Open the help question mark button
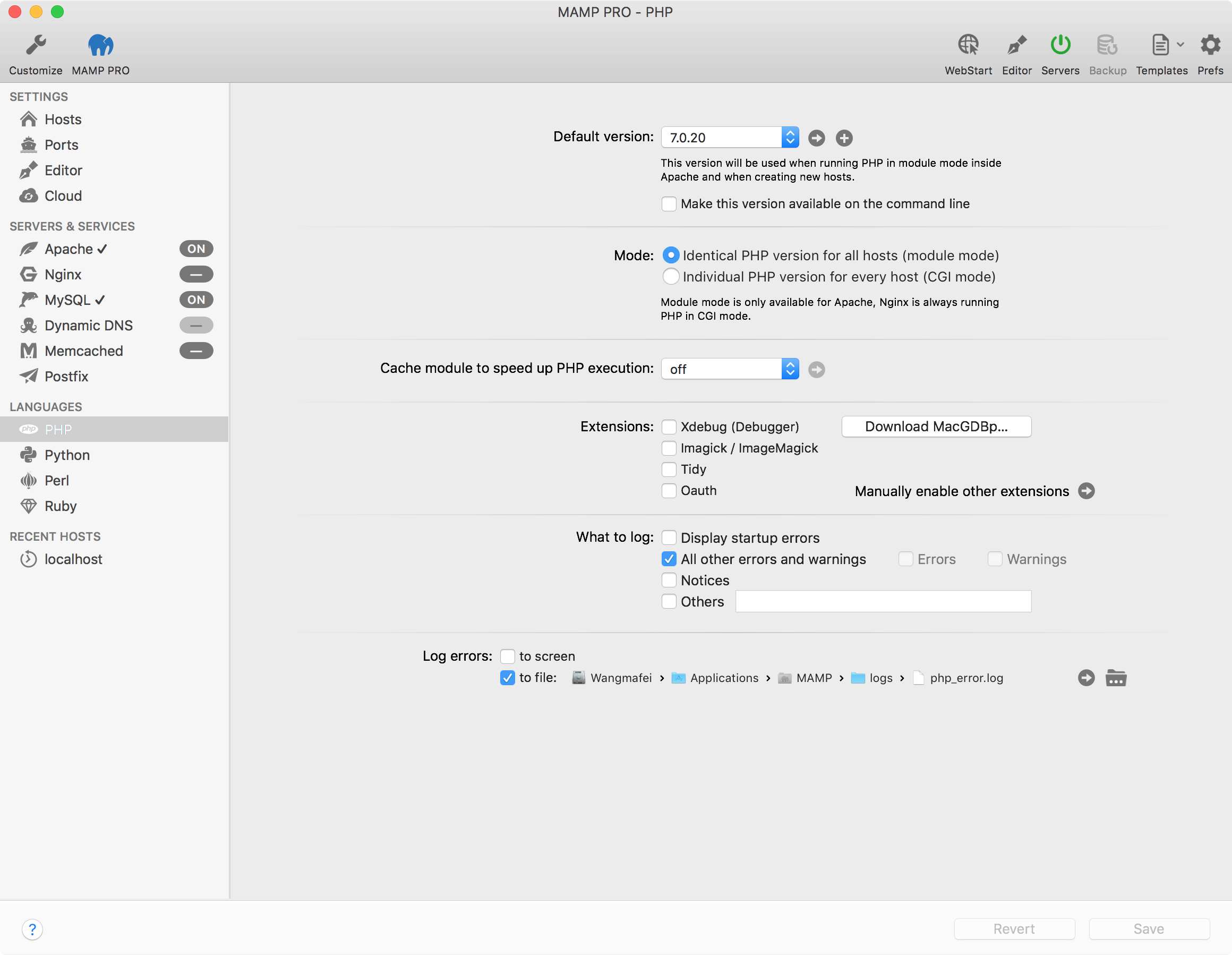The image size is (1232, 955). pos(32,929)
